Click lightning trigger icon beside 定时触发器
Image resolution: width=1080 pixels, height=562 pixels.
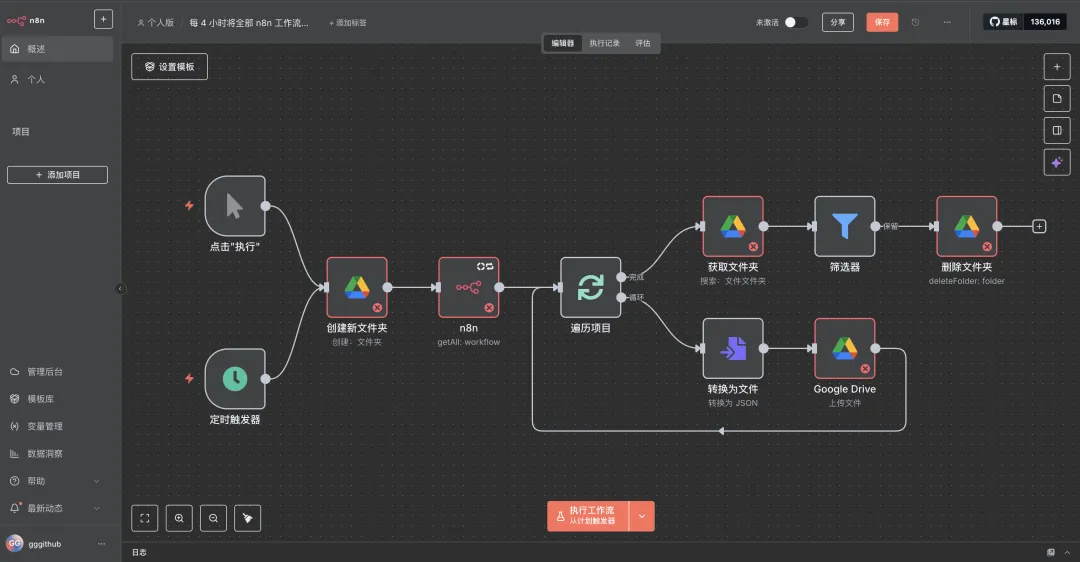189,378
